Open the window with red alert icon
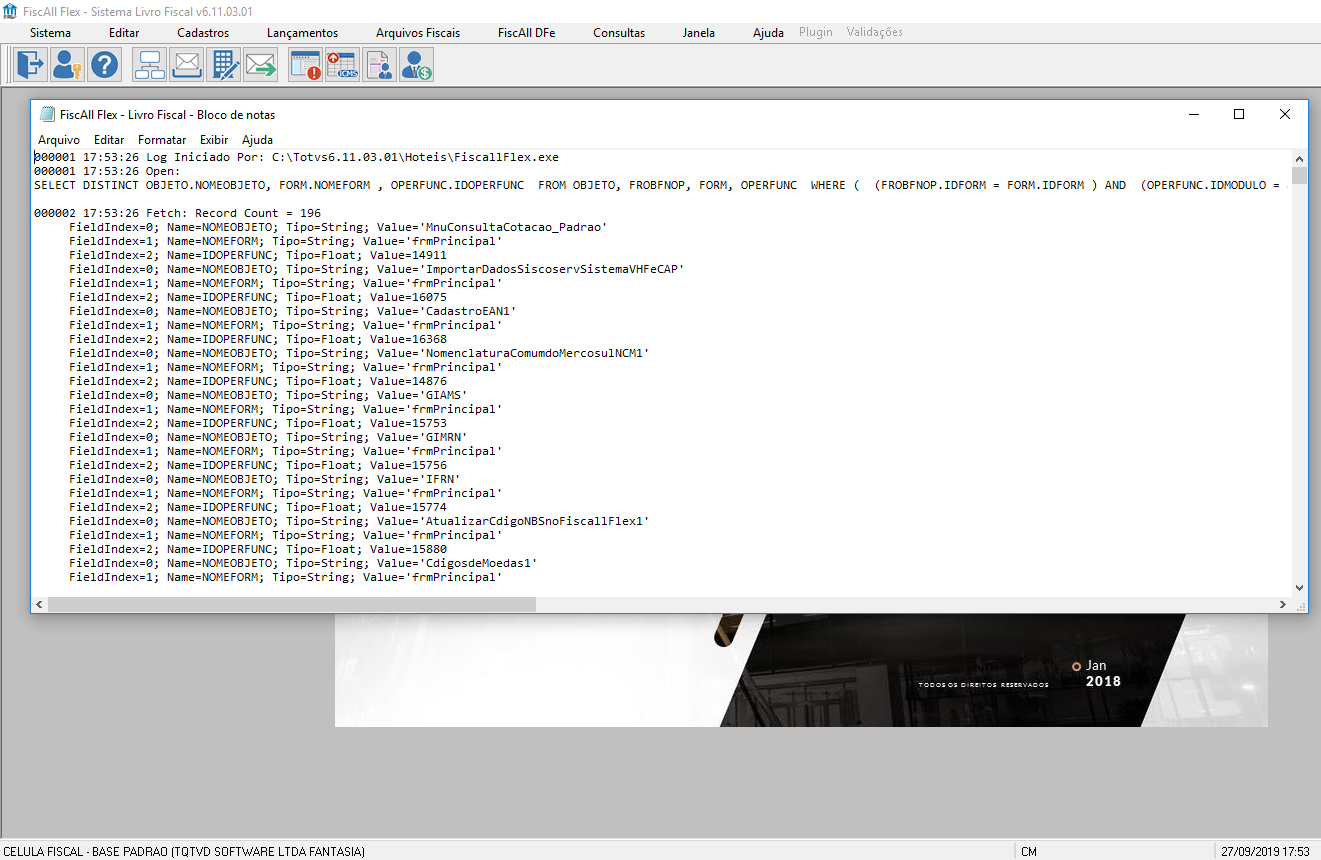Screen dimensions: 1321x860 305,66
